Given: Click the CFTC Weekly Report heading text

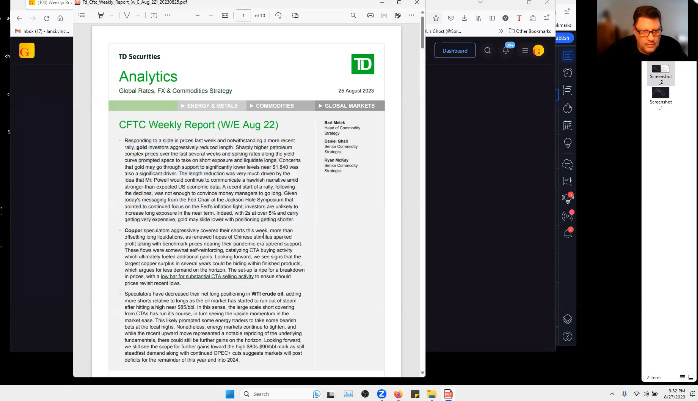Looking at the screenshot, I should (x=199, y=125).
